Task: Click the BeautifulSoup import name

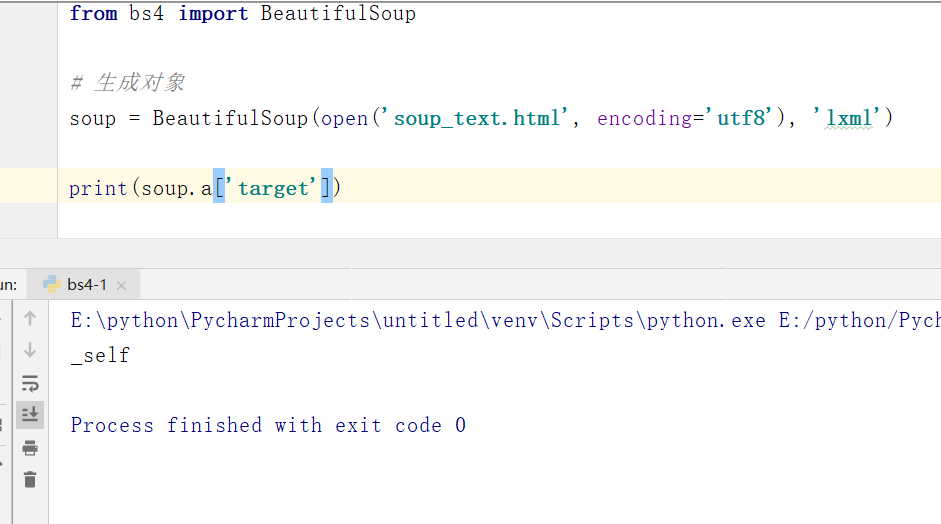Action: point(338,13)
